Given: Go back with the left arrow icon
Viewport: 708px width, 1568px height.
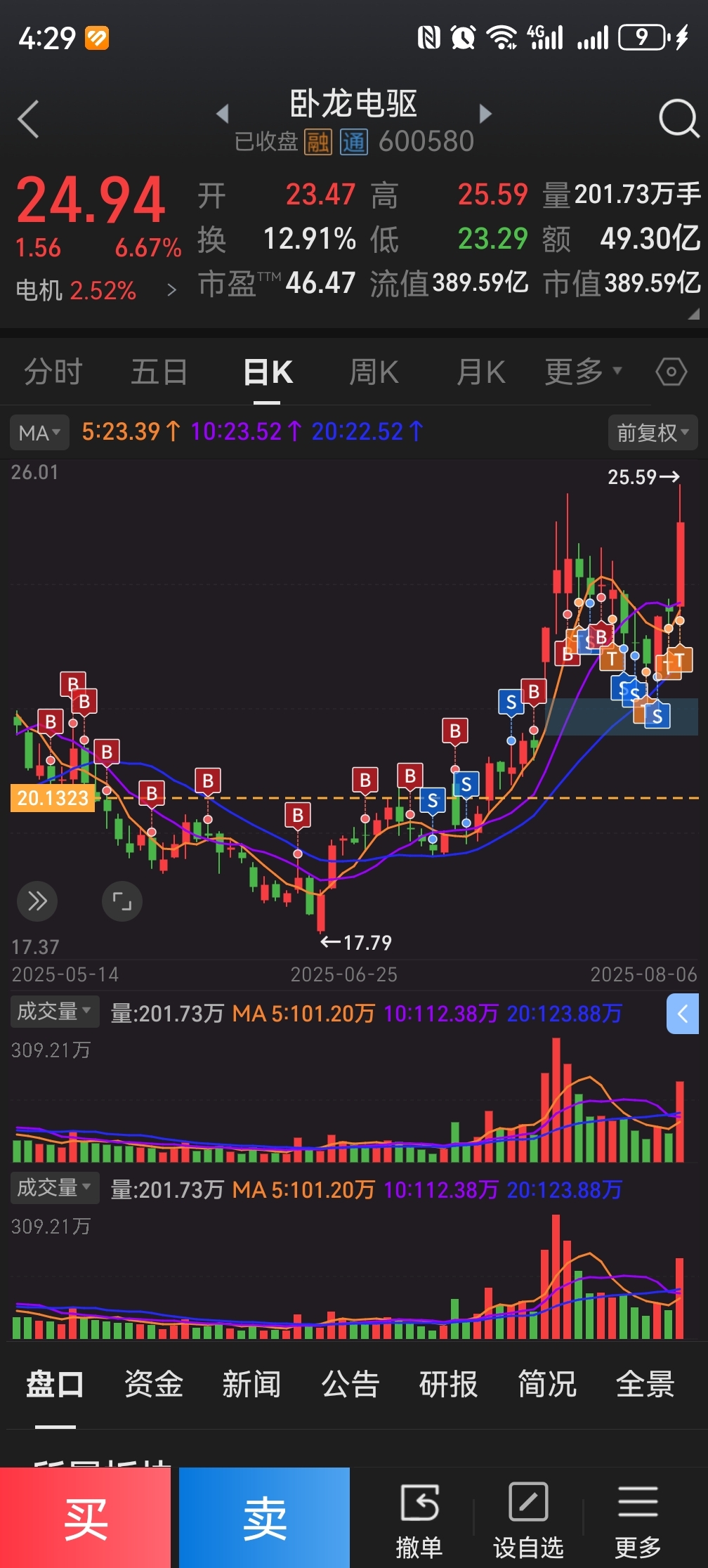Looking at the screenshot, I should [28, 119].
